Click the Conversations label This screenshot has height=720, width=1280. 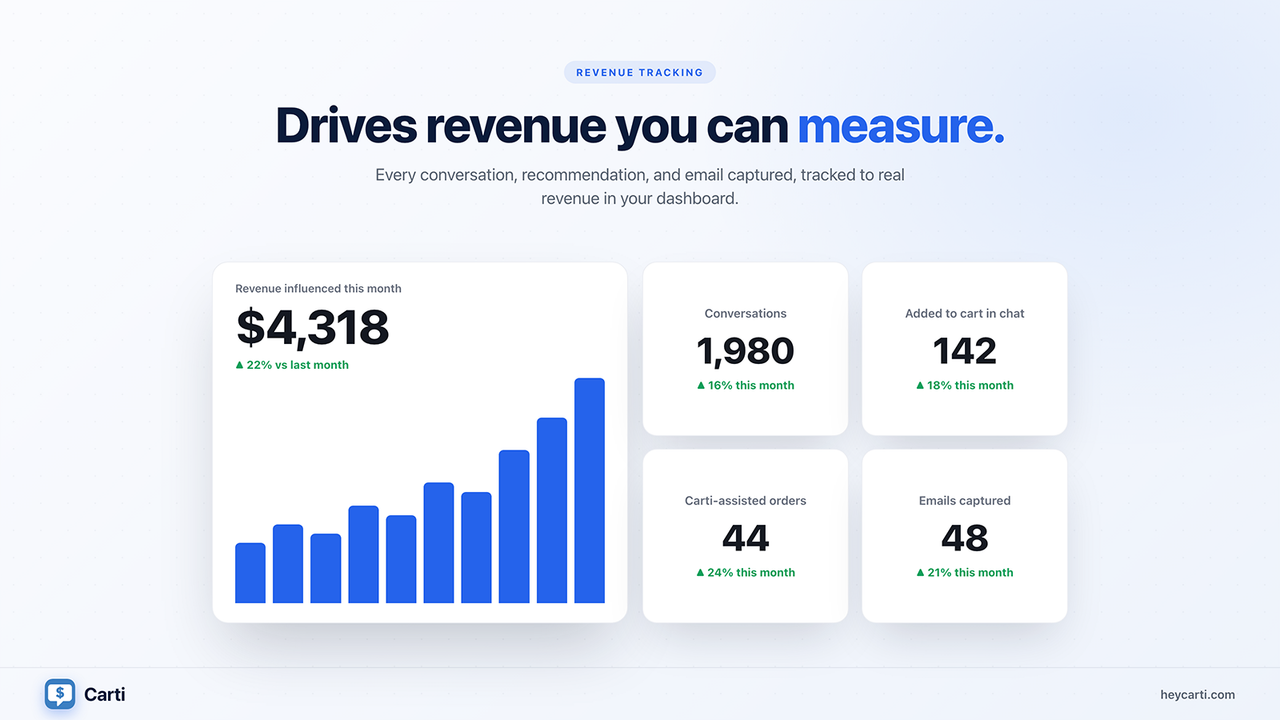coord(745,314)
